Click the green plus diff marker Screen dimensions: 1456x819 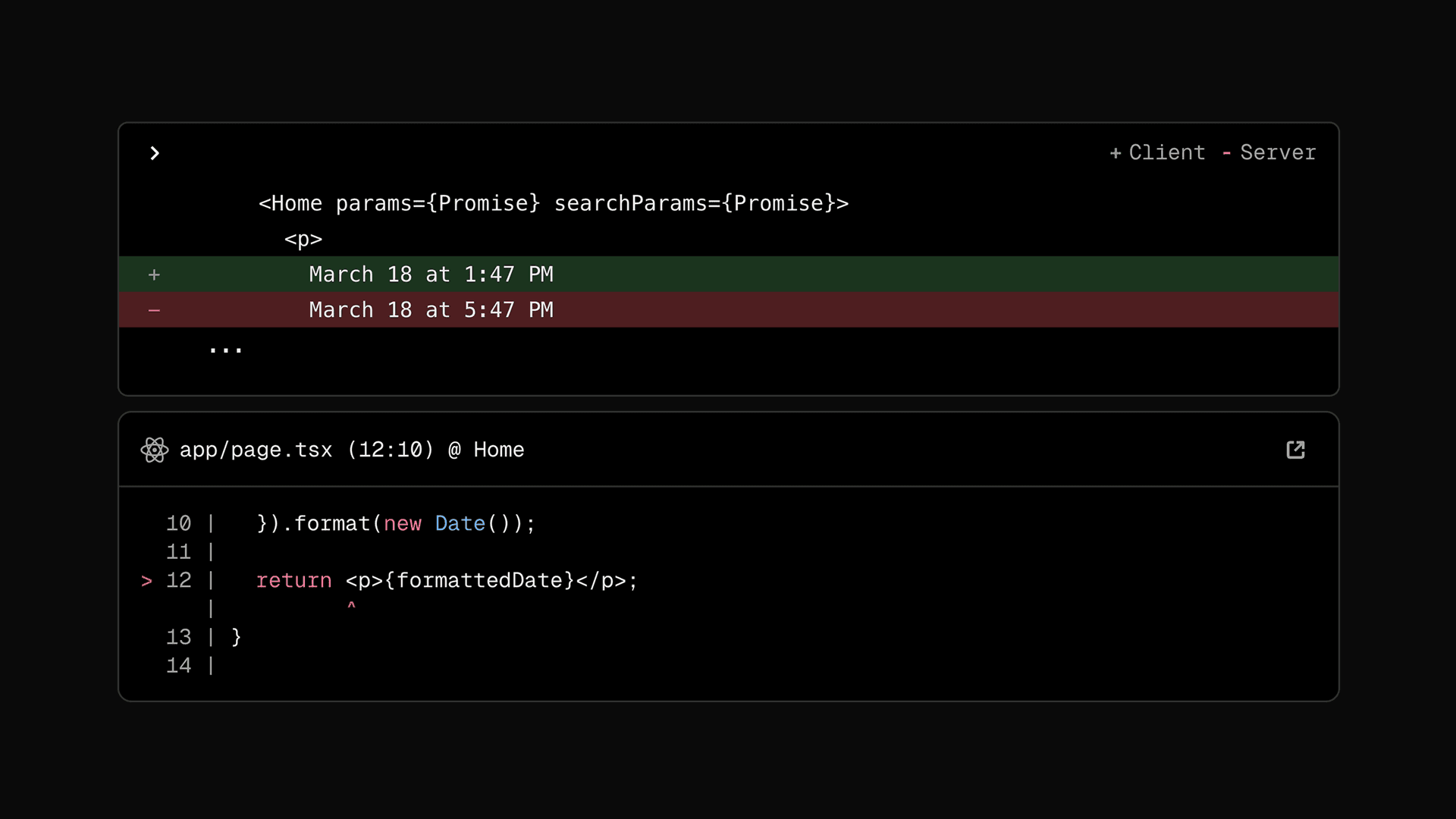tap(154, 275)
